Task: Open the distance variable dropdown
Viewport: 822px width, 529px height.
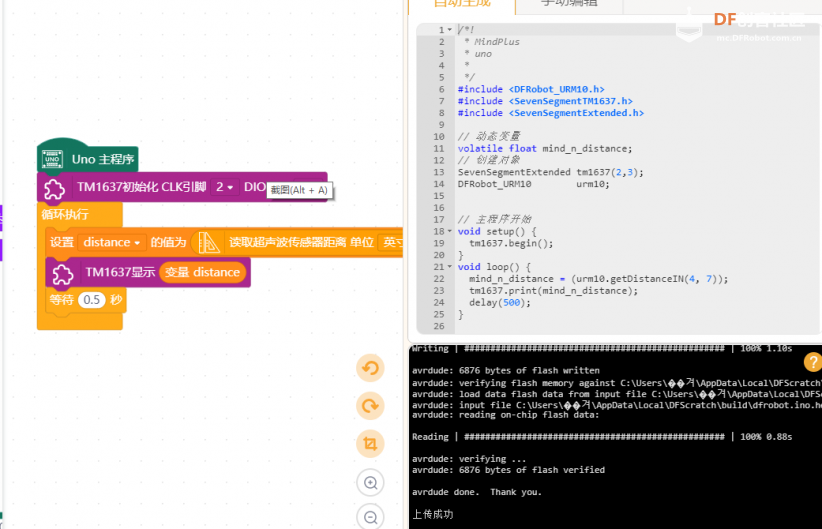Action: click(x=111, y=242)
